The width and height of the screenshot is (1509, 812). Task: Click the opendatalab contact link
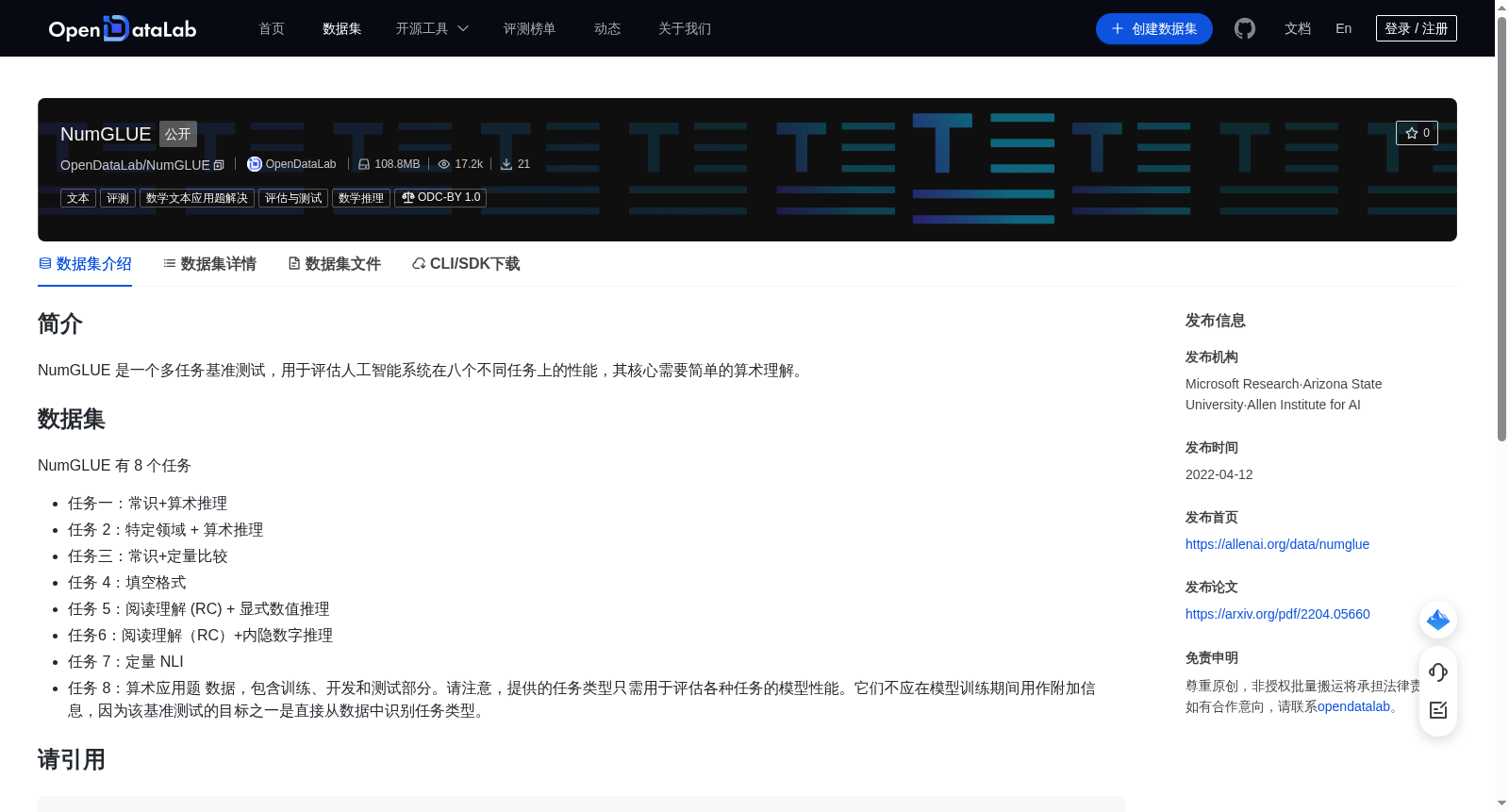(x=1354, y=706)
